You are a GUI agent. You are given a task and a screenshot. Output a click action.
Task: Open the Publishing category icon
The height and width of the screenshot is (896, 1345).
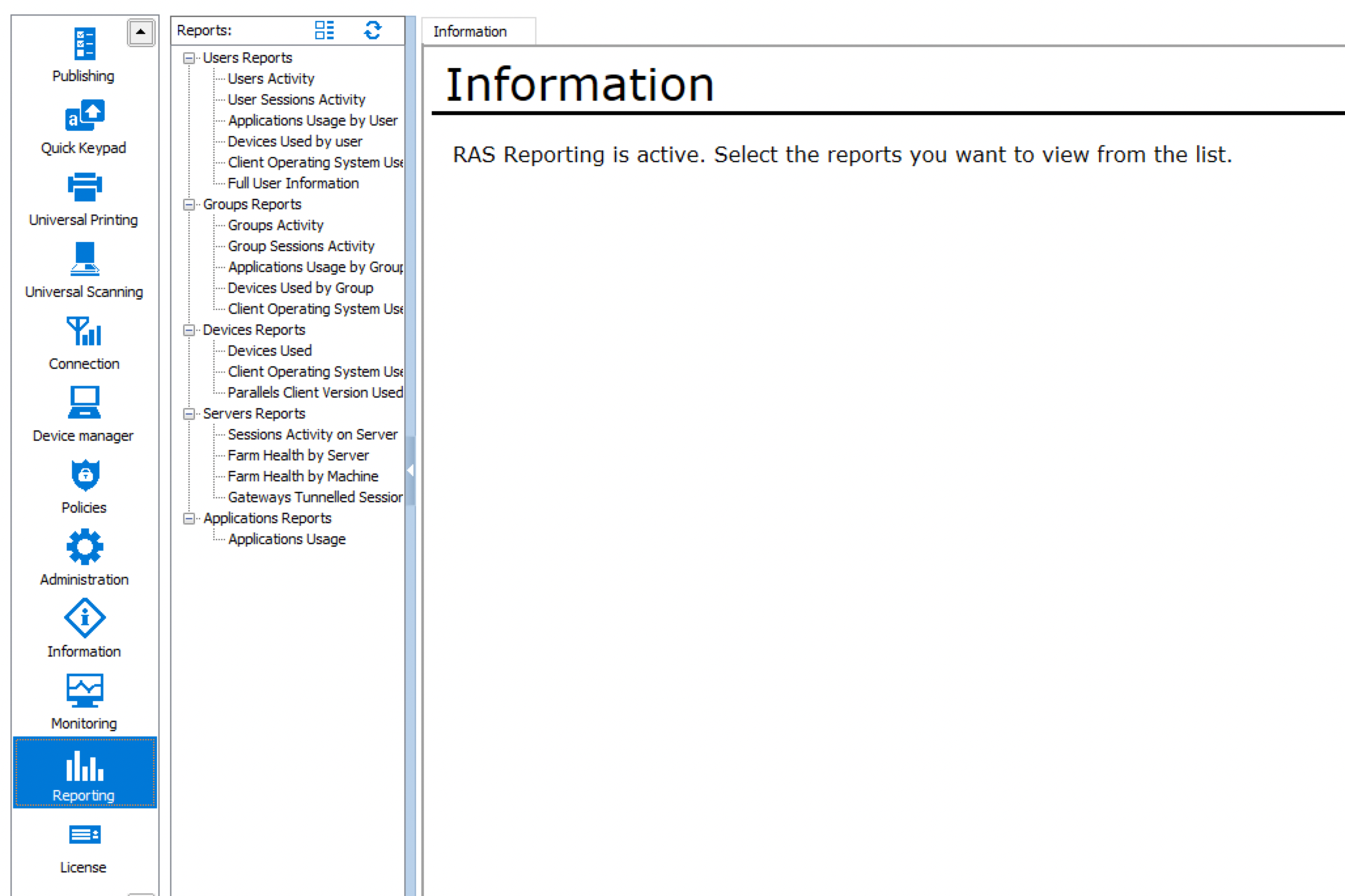click(x=84, y=44)
